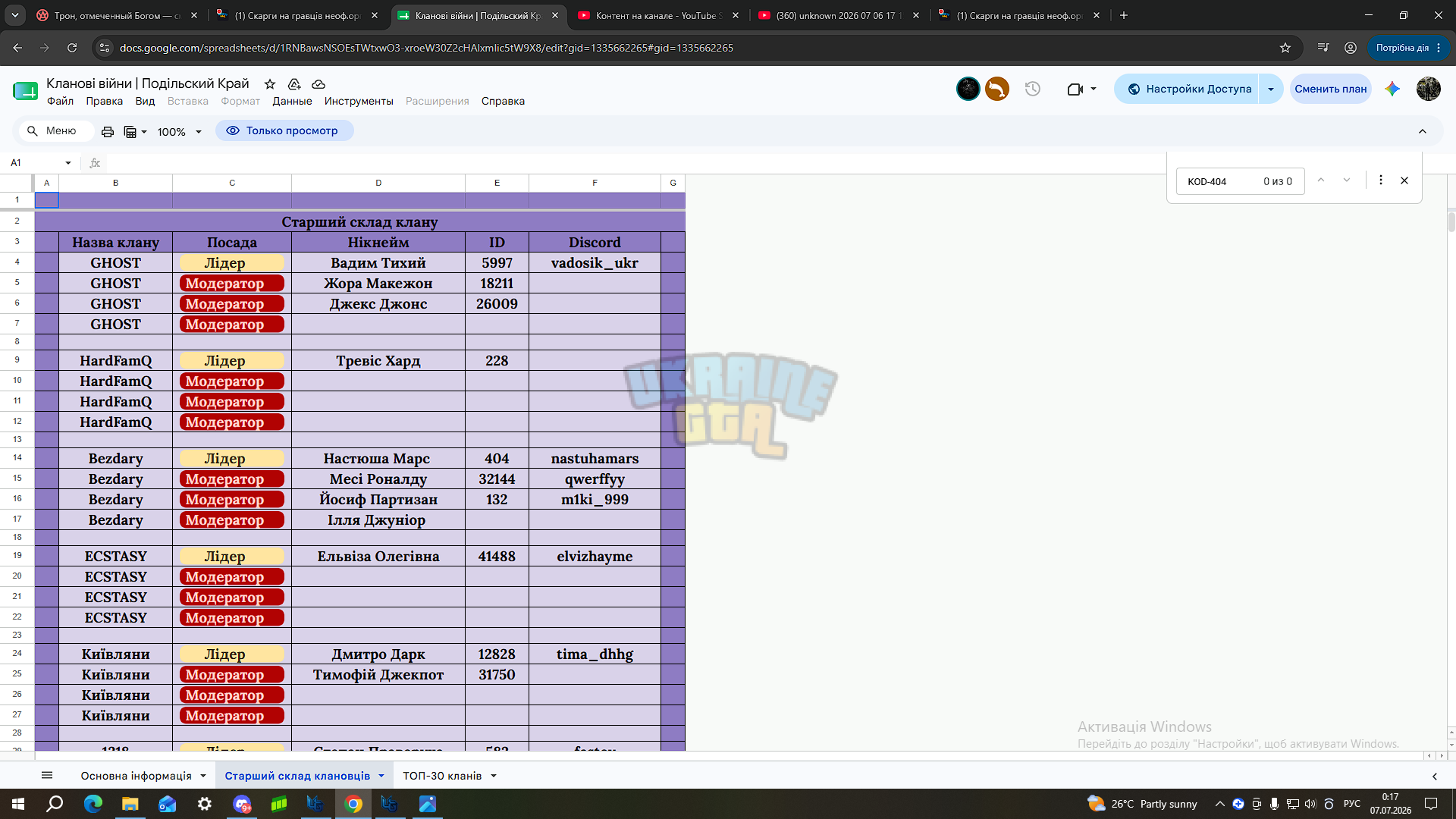Click the Gemini sparkle icon
The height and width of the screenshot is (819, 1456).
pyautogui.click(x=1392, y=89)
